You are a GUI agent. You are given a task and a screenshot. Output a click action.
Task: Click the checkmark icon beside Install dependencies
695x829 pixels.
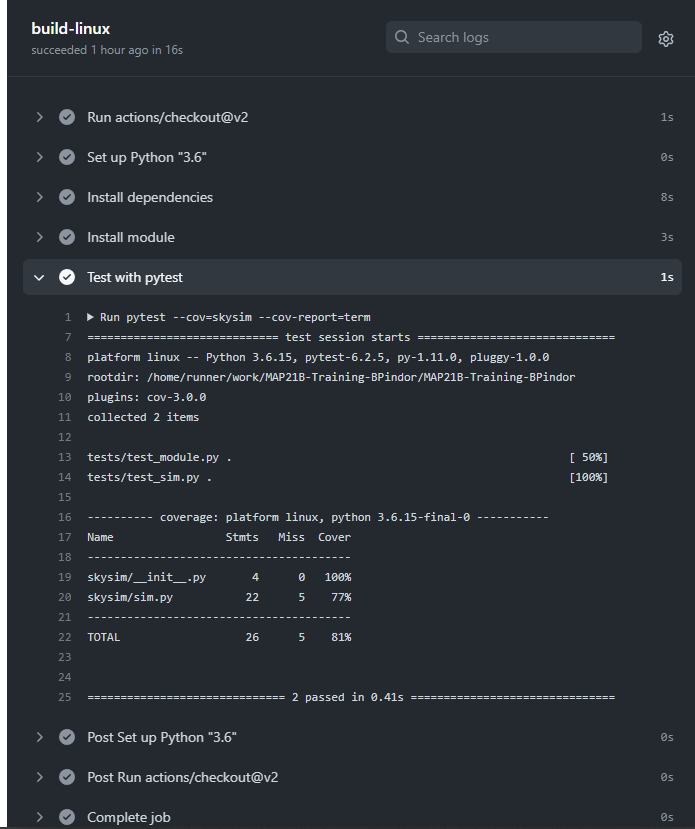66,197
